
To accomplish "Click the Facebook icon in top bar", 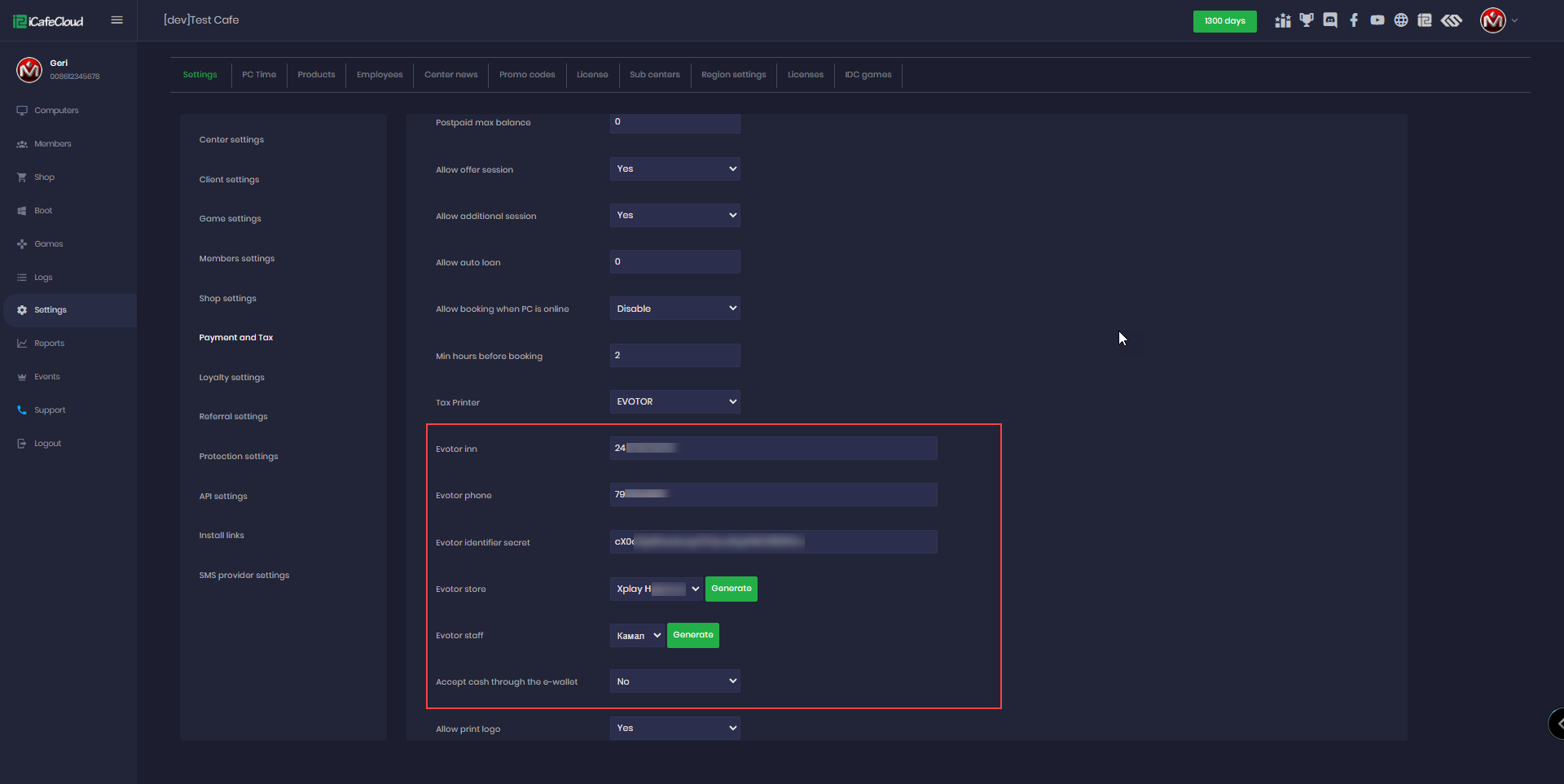I will click(x=1354, y=20).
